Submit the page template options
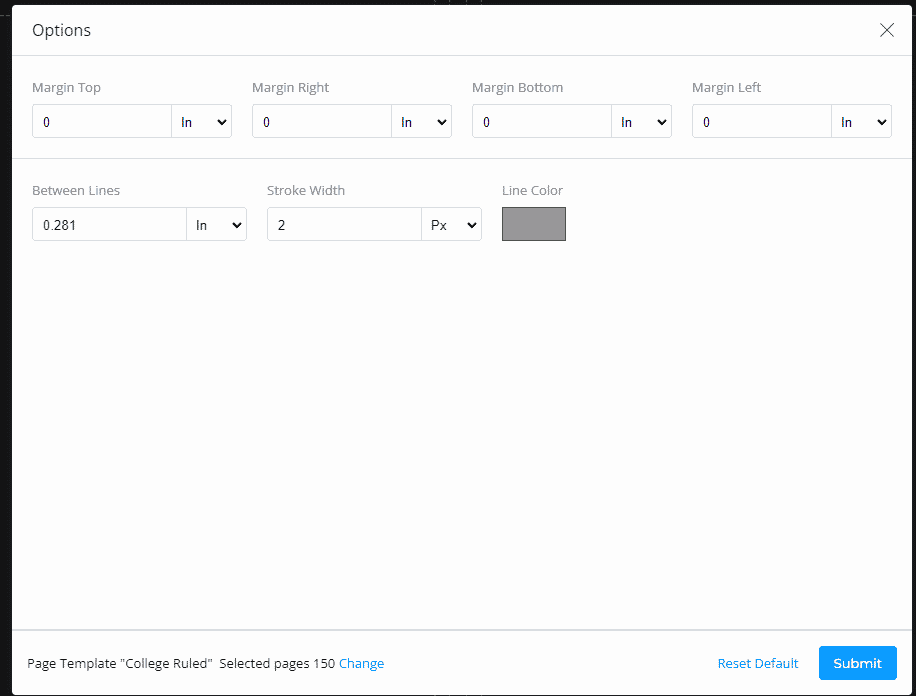The image size is (916, 696). (858, 663)
